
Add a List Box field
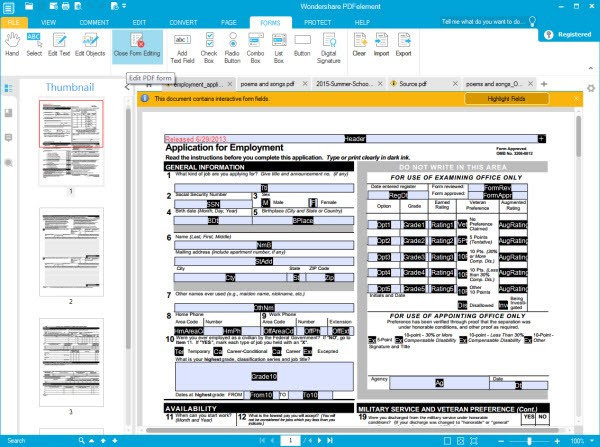279,48
